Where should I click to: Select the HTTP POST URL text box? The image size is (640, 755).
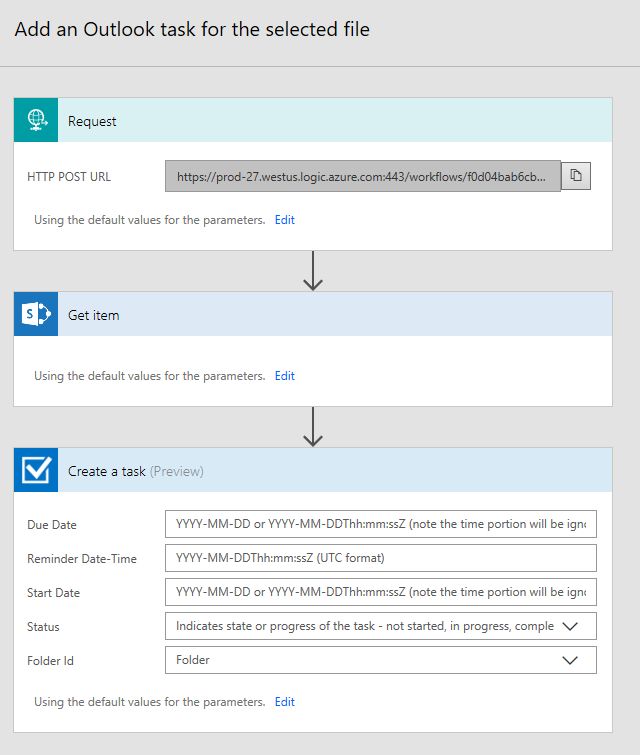point(362,176)
